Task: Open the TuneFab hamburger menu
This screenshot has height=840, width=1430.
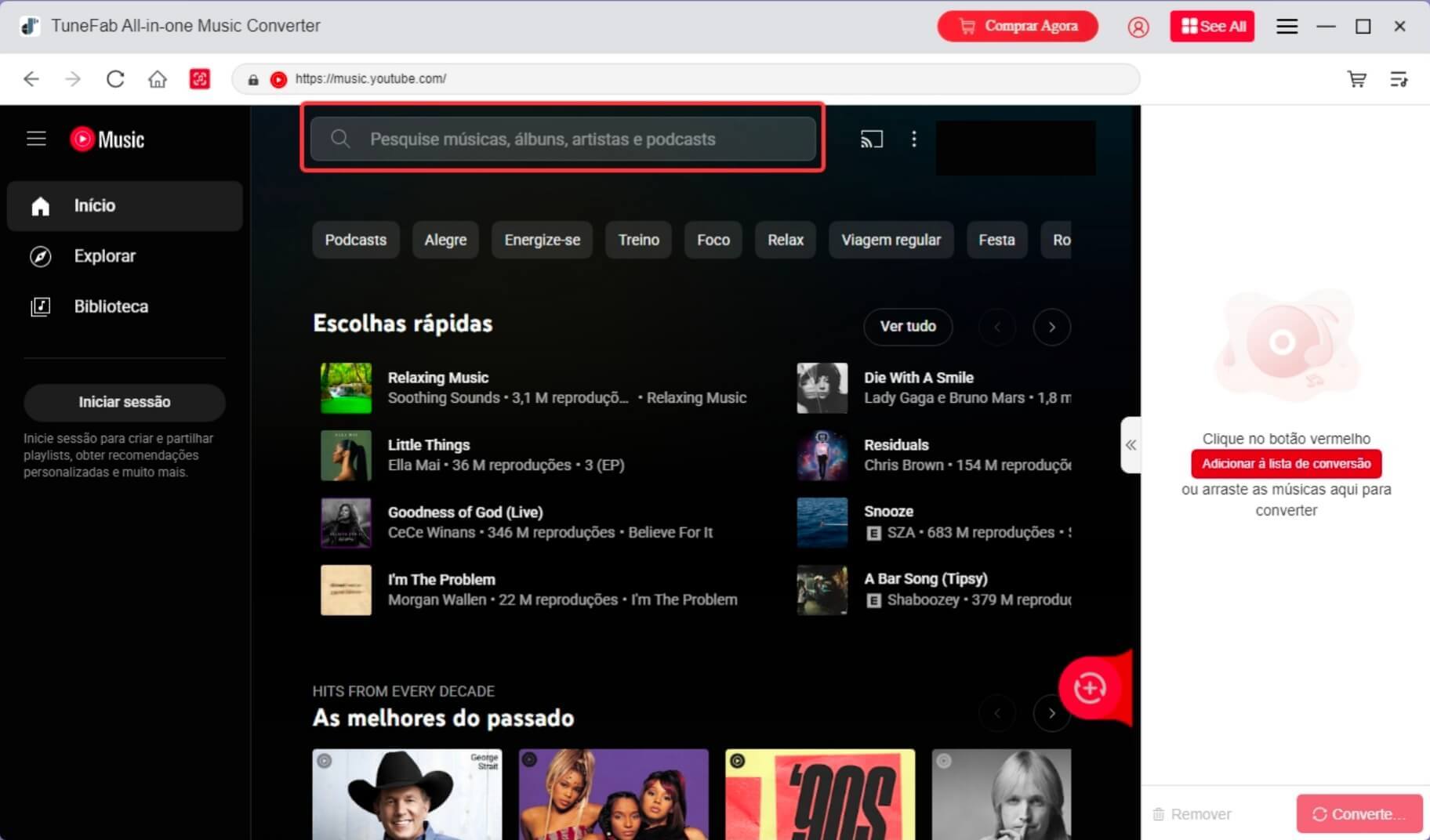Action: 1287,27
